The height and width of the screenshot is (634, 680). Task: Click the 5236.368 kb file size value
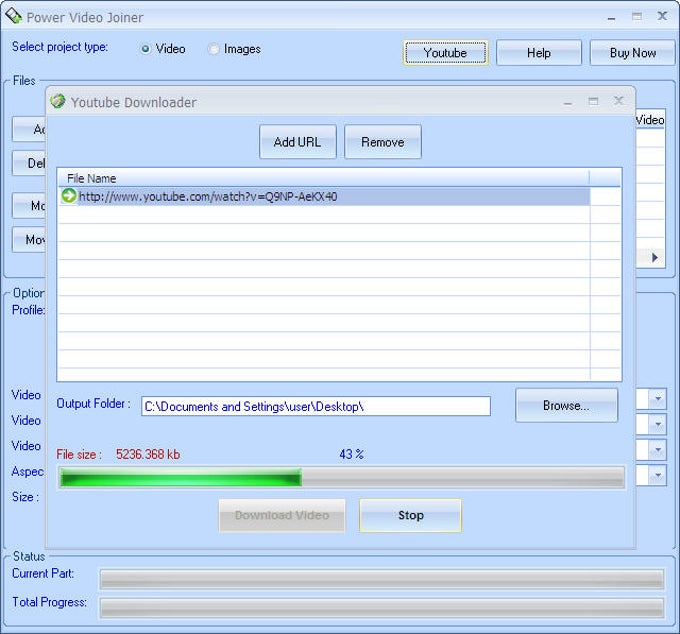tap(148, 454)
